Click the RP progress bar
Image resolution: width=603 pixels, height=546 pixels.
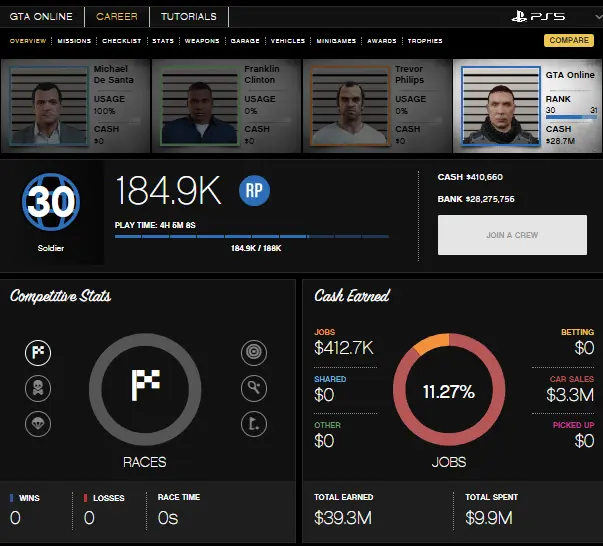click(x=252, y=237)
